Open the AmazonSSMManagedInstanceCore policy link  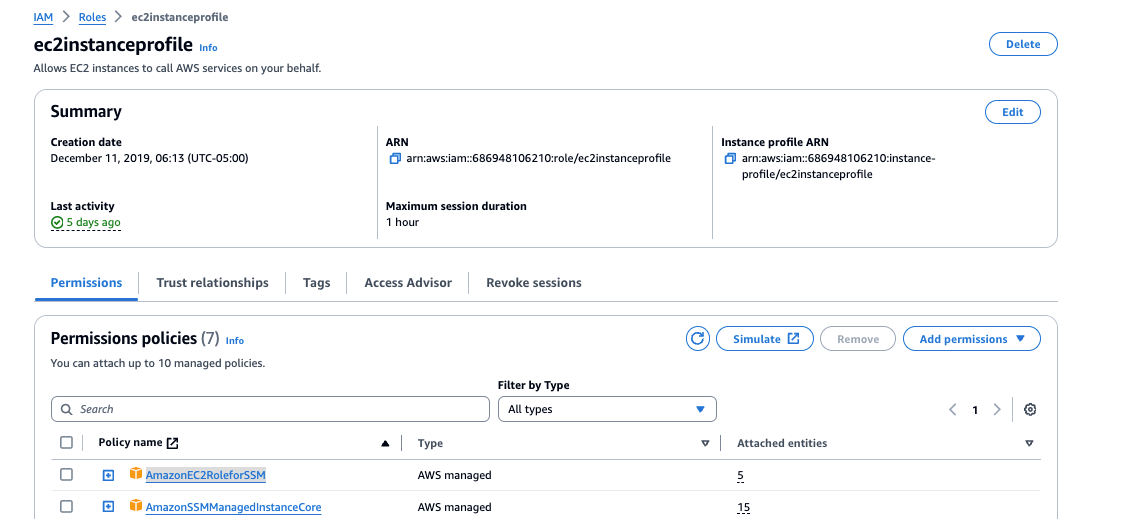[234, 507]
